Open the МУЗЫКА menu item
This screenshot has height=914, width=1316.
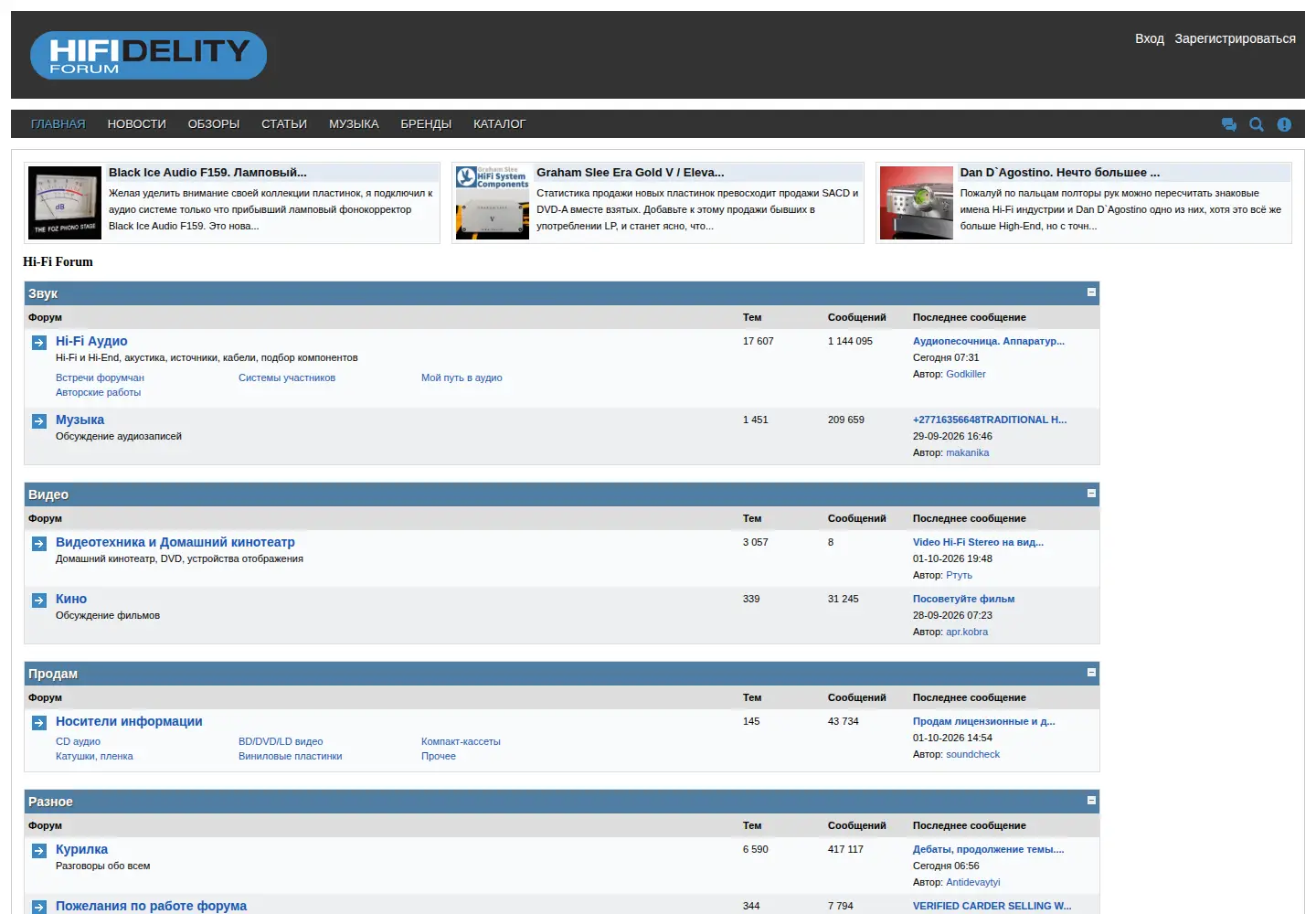(354, 124)
